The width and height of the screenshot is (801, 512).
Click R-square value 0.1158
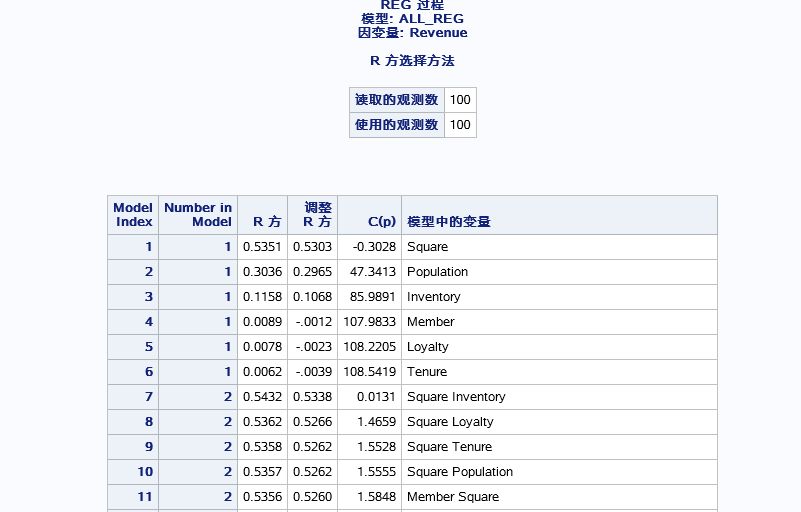pyautogui.click(x=263, y=297)
